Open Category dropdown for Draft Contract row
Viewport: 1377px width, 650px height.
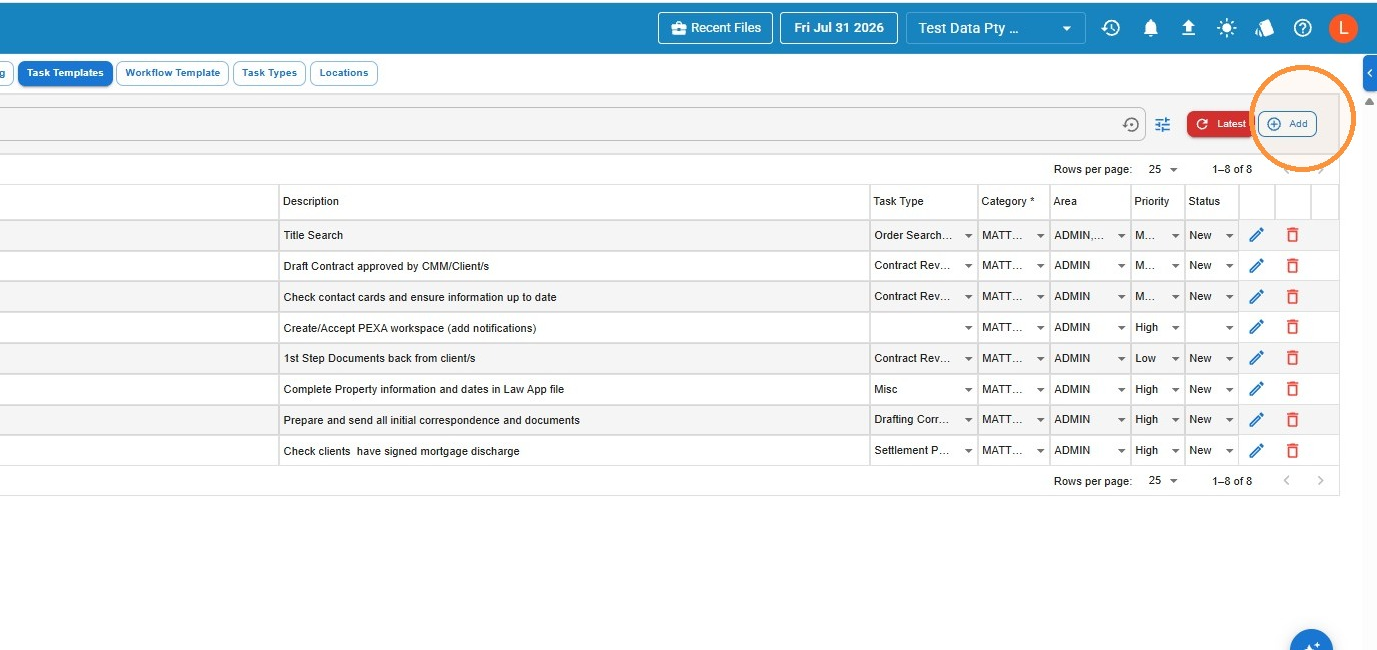coord(1013,266)
